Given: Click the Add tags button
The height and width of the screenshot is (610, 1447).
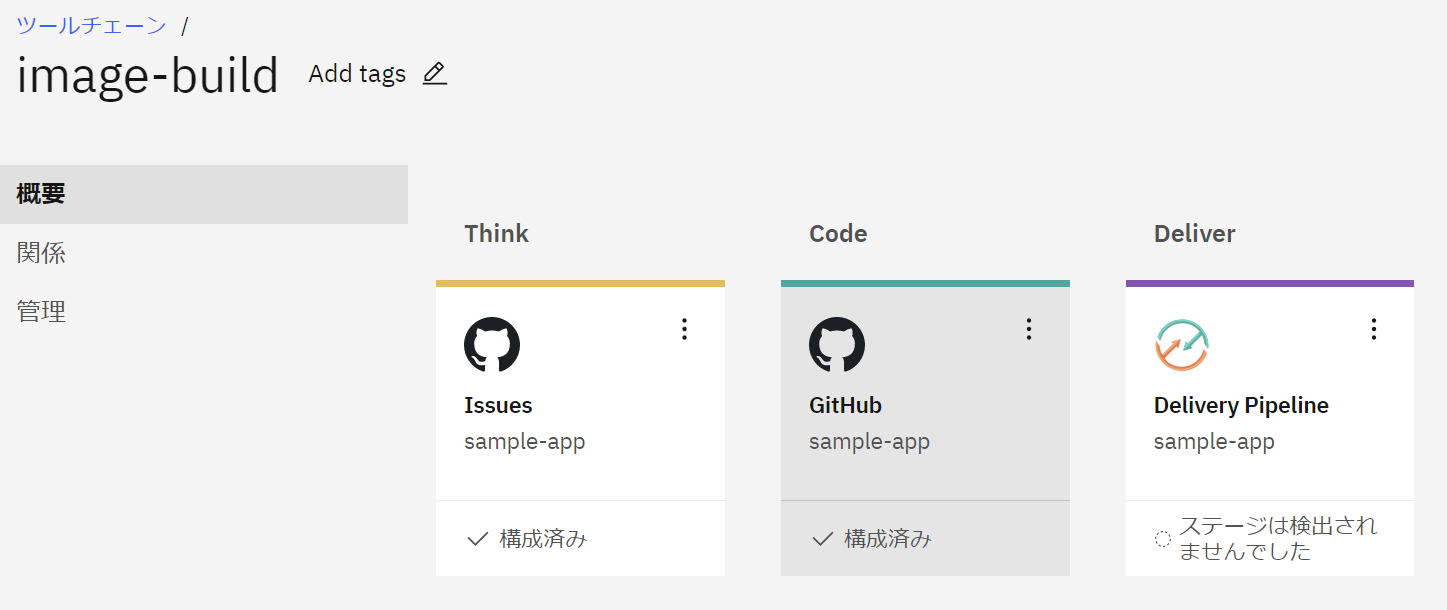Looking at the screenshot, I should pos(357,74).
